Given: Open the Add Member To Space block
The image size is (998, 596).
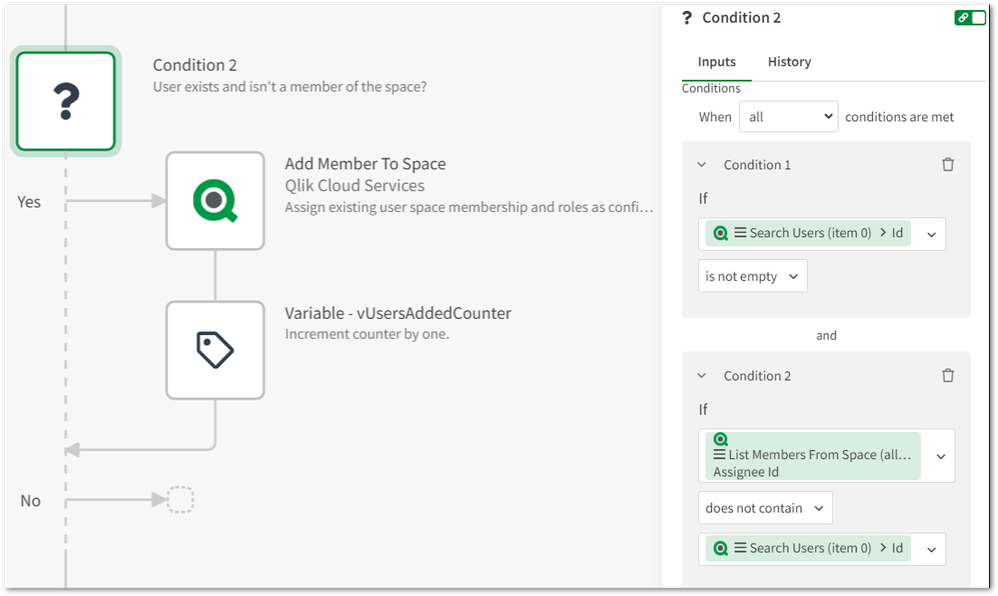Looking at the screenshot, I should click(x=215, y=200).
